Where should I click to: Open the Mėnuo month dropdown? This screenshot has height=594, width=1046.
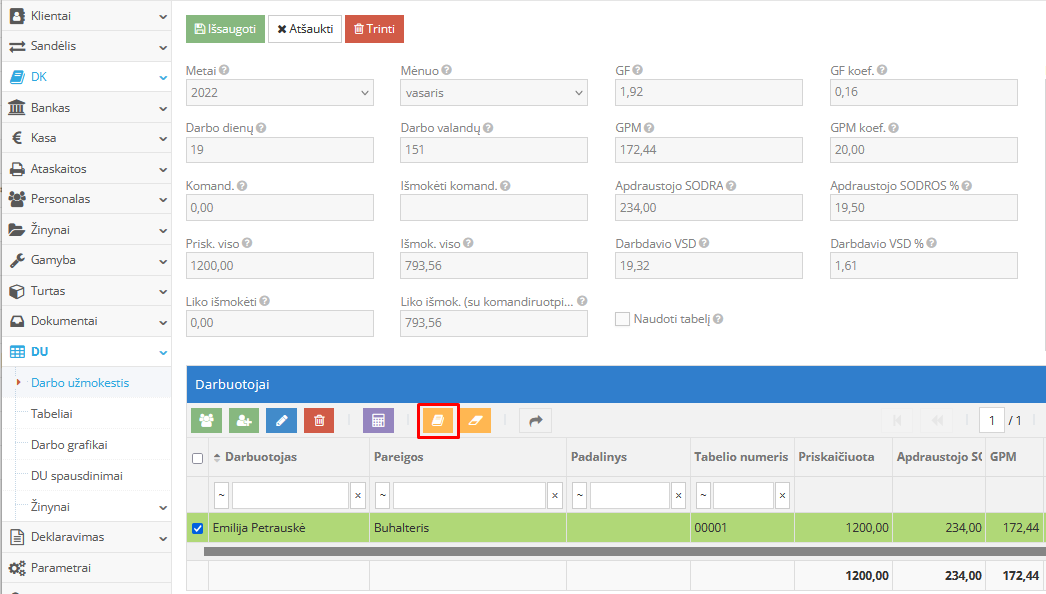[493, 93]
